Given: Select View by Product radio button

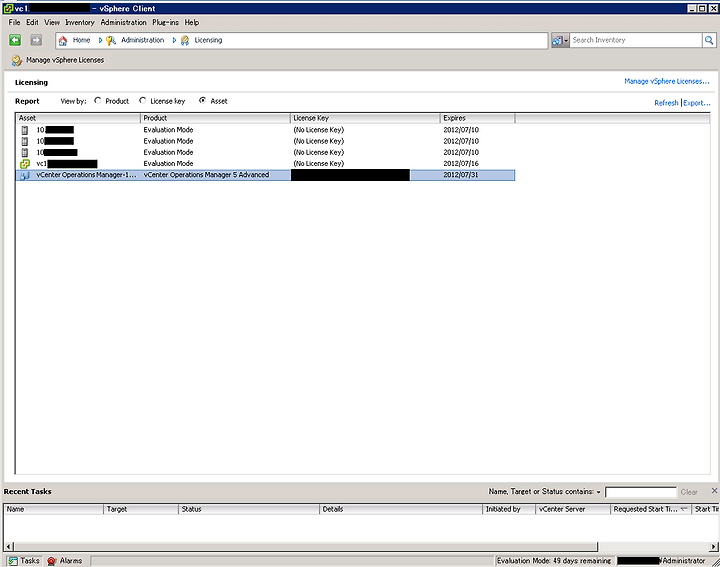Looking at the screenshot, I should [97, 101].
